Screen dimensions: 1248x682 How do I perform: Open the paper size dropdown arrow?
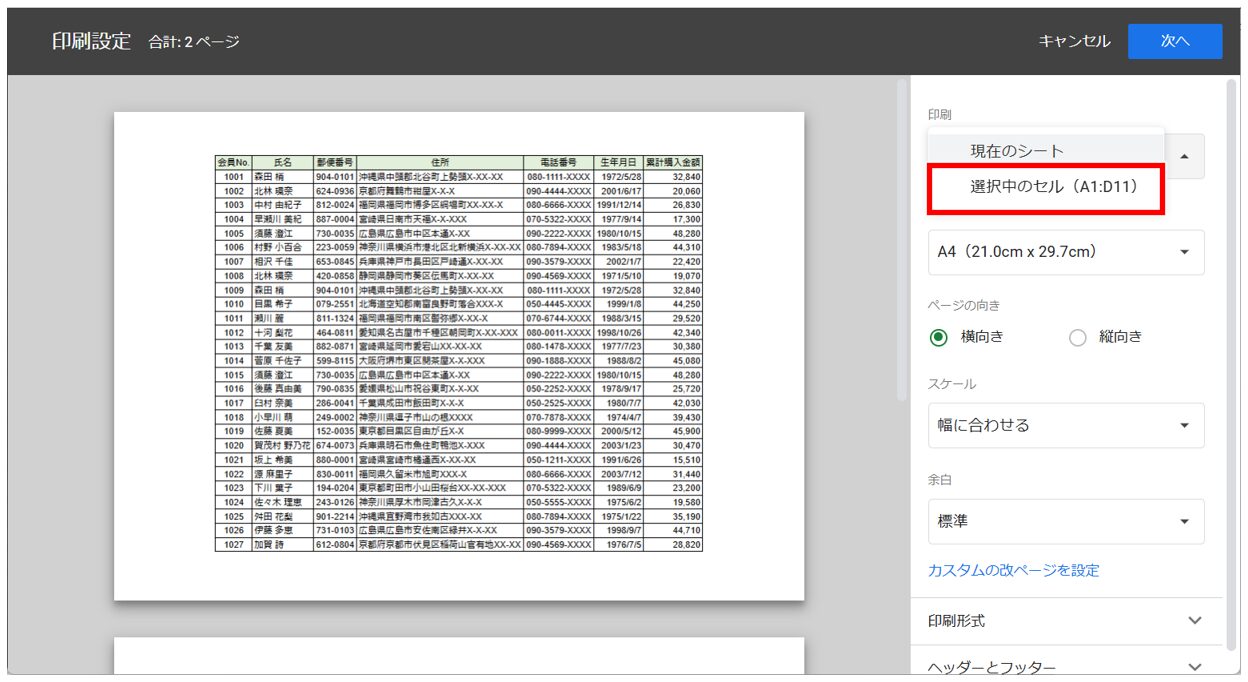click(x=1186, y=253)
